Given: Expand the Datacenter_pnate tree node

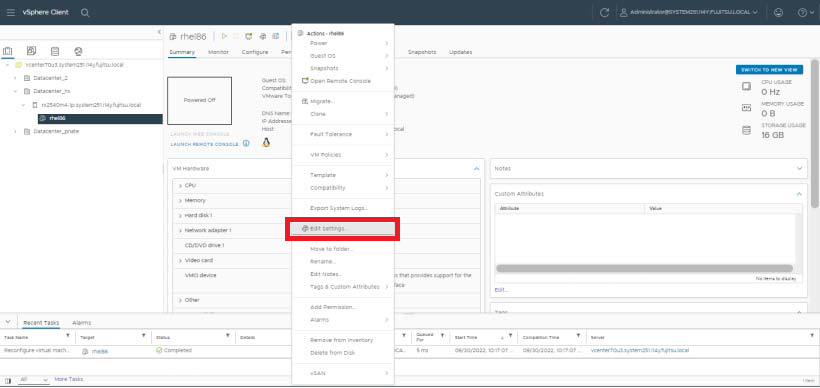Looking at the screenshot, I should (x=16, y=131).
